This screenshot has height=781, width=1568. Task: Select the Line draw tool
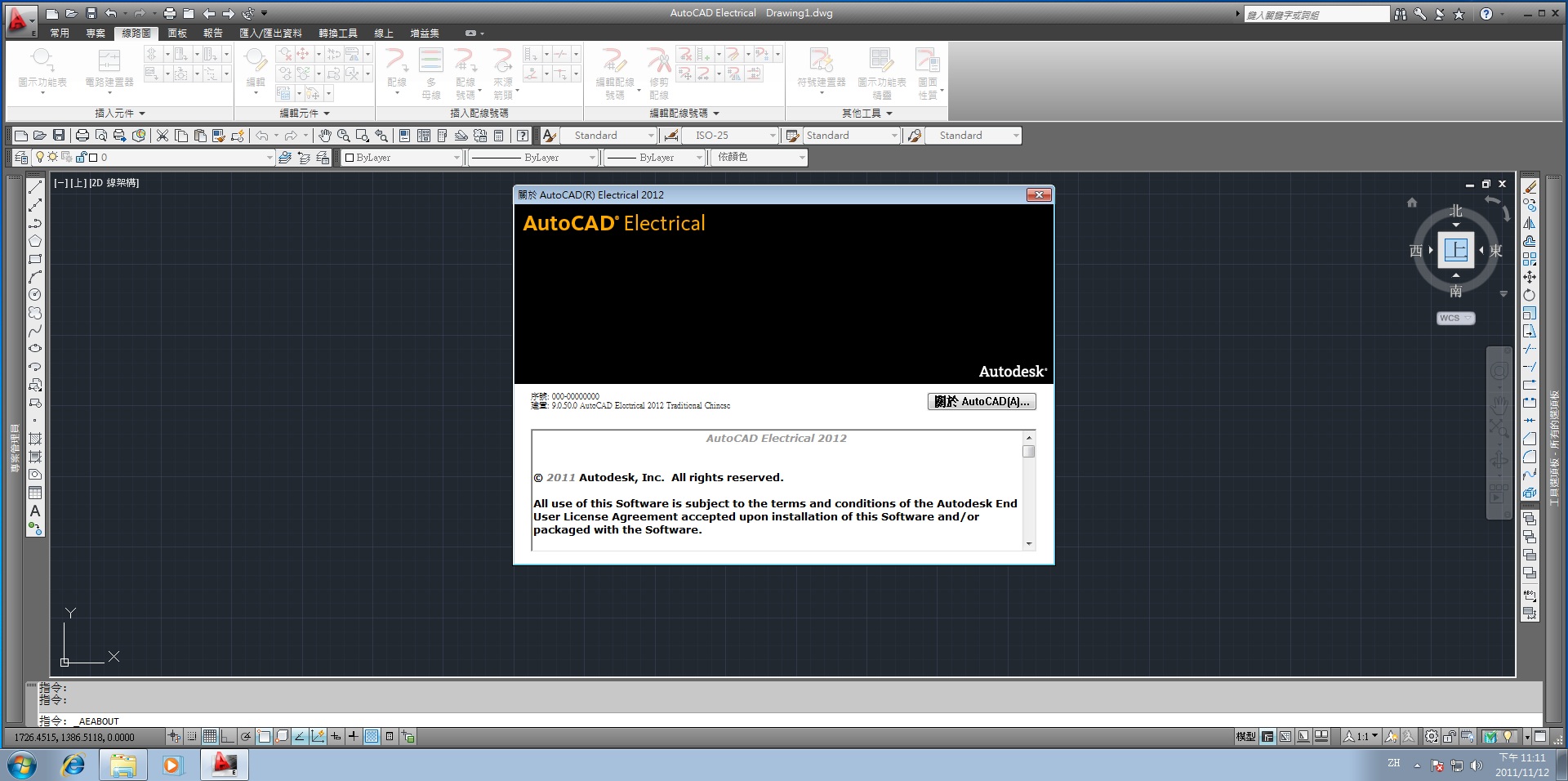tap(35, 187)
